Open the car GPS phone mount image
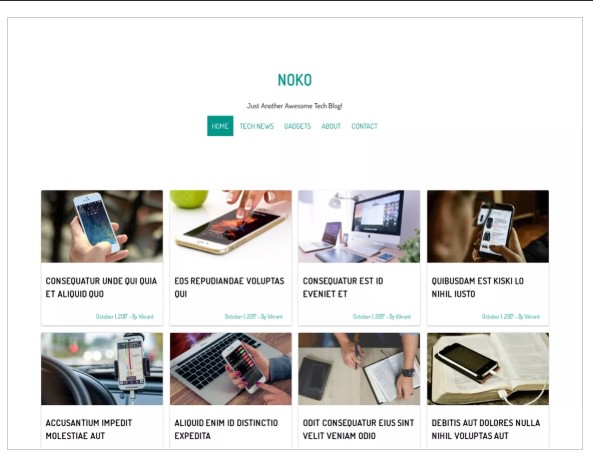 pos(102,369)
